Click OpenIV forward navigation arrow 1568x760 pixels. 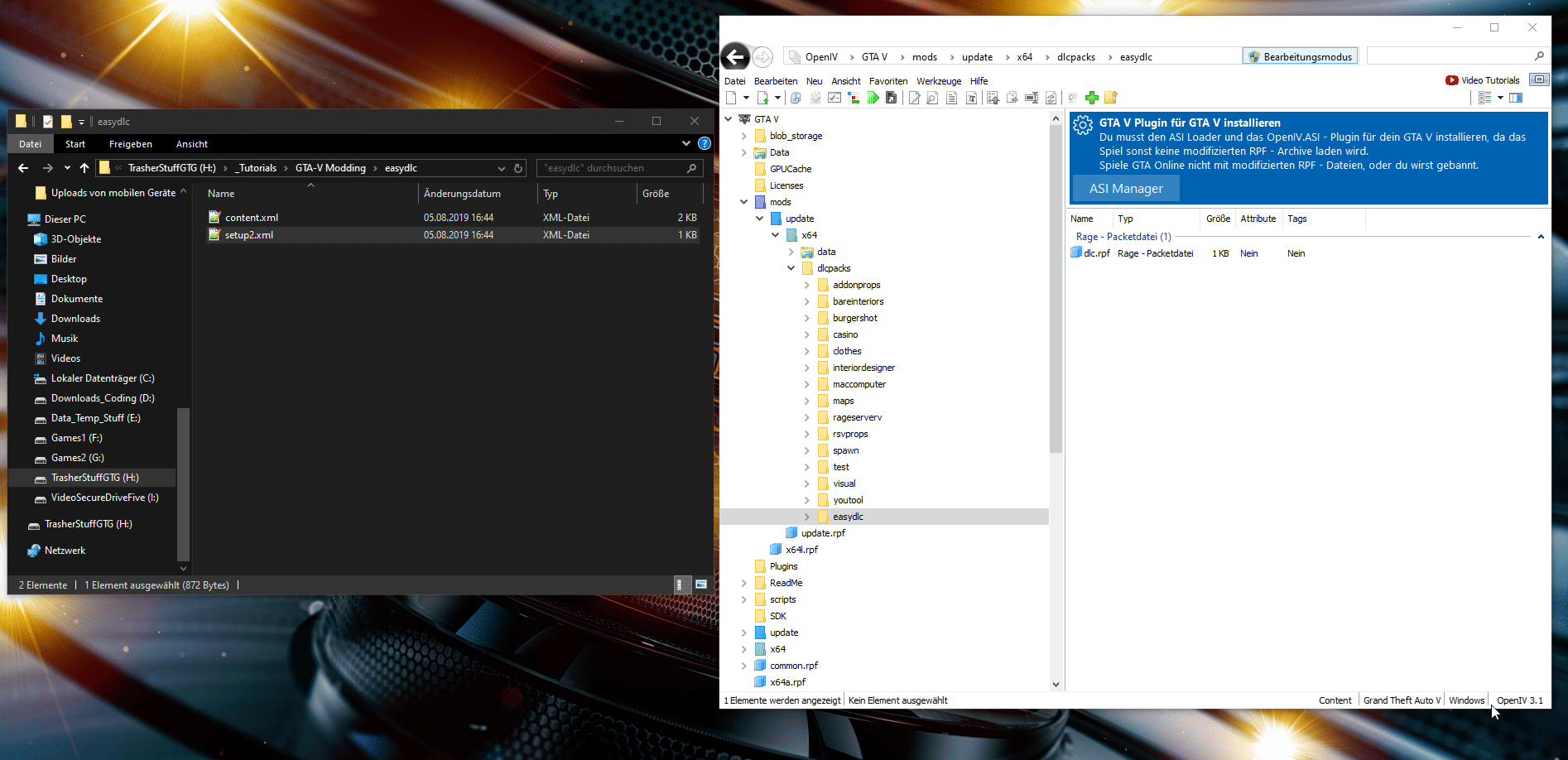coord(762,56)
